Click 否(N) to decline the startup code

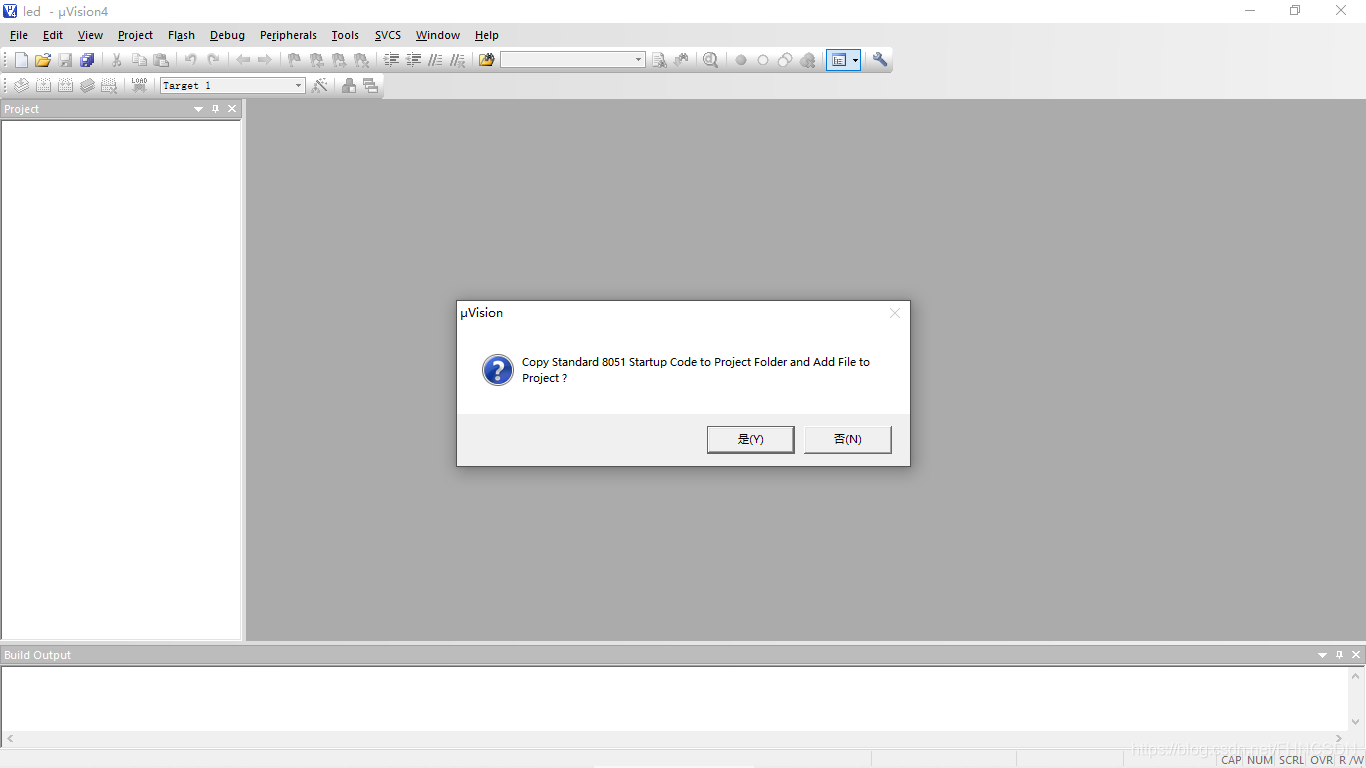847,439
